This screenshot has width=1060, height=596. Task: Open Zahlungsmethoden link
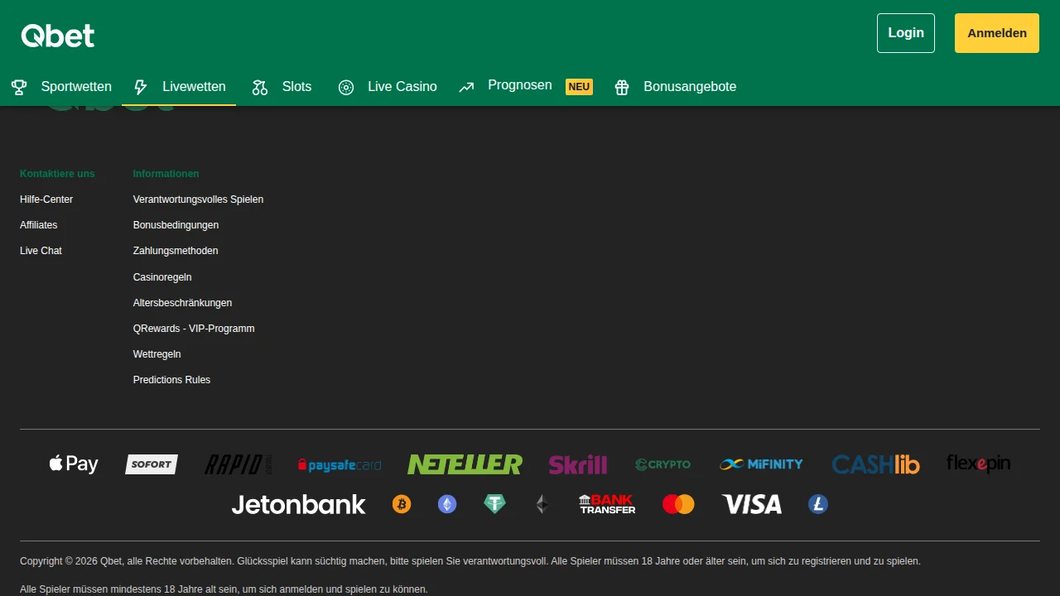click(x=175, y=251)
